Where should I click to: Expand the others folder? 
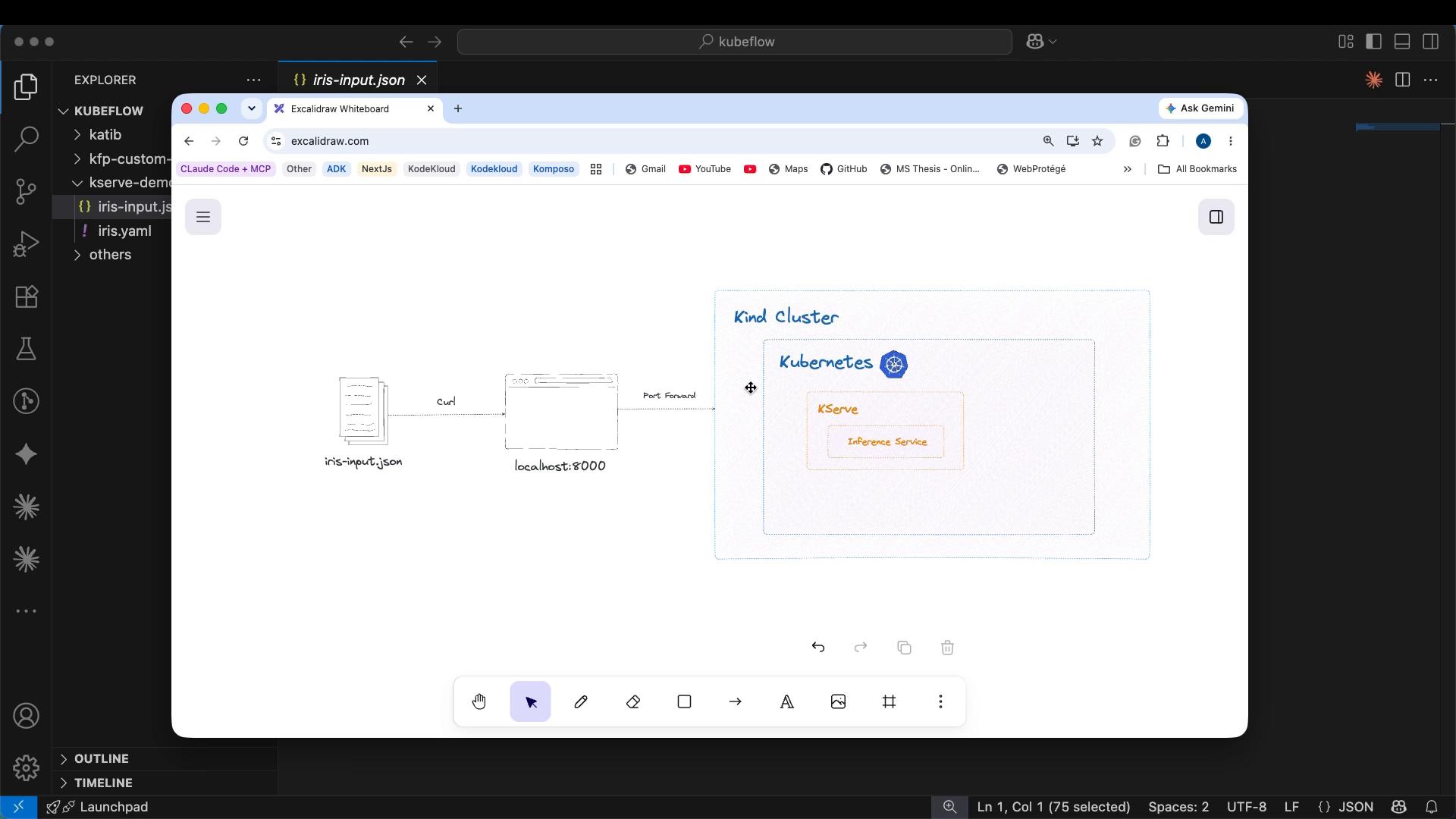(x=110, y=255)
